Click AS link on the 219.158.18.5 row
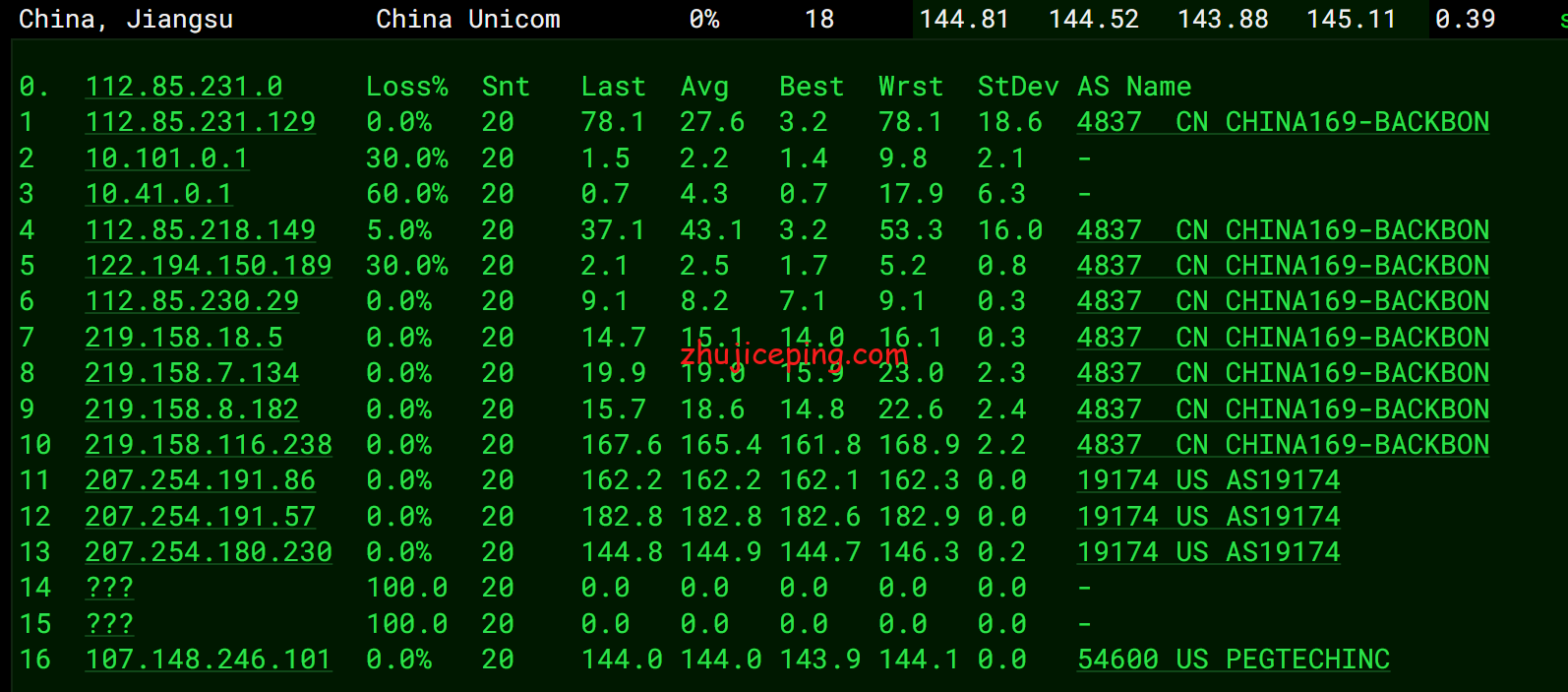Screen dimensions: 1568x692 (x=1283, y=338)
